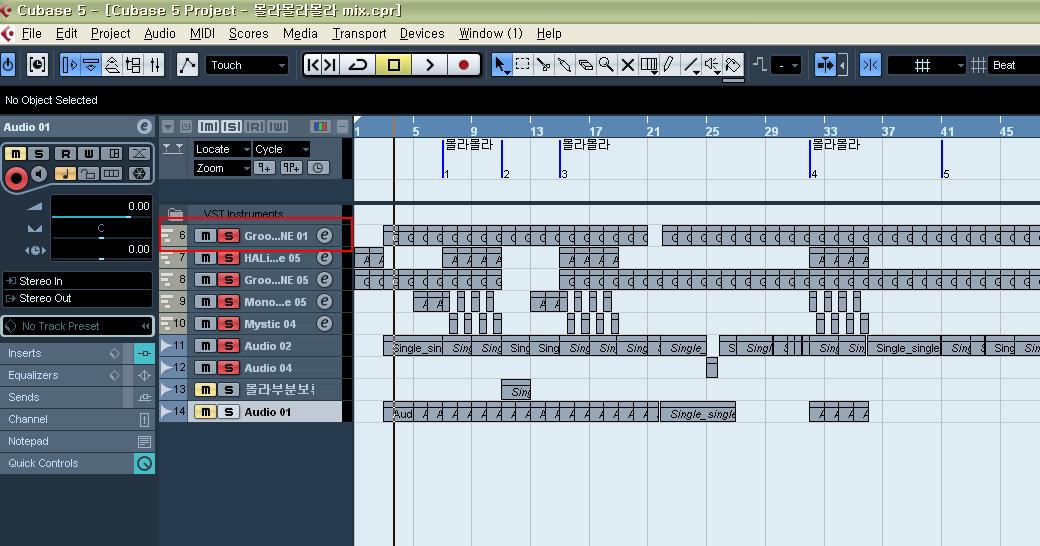The height and width of the screenshot is (546, 1040).
Task: Toggle the Show Event Infoline icon
Action: [x=91, y=65]
